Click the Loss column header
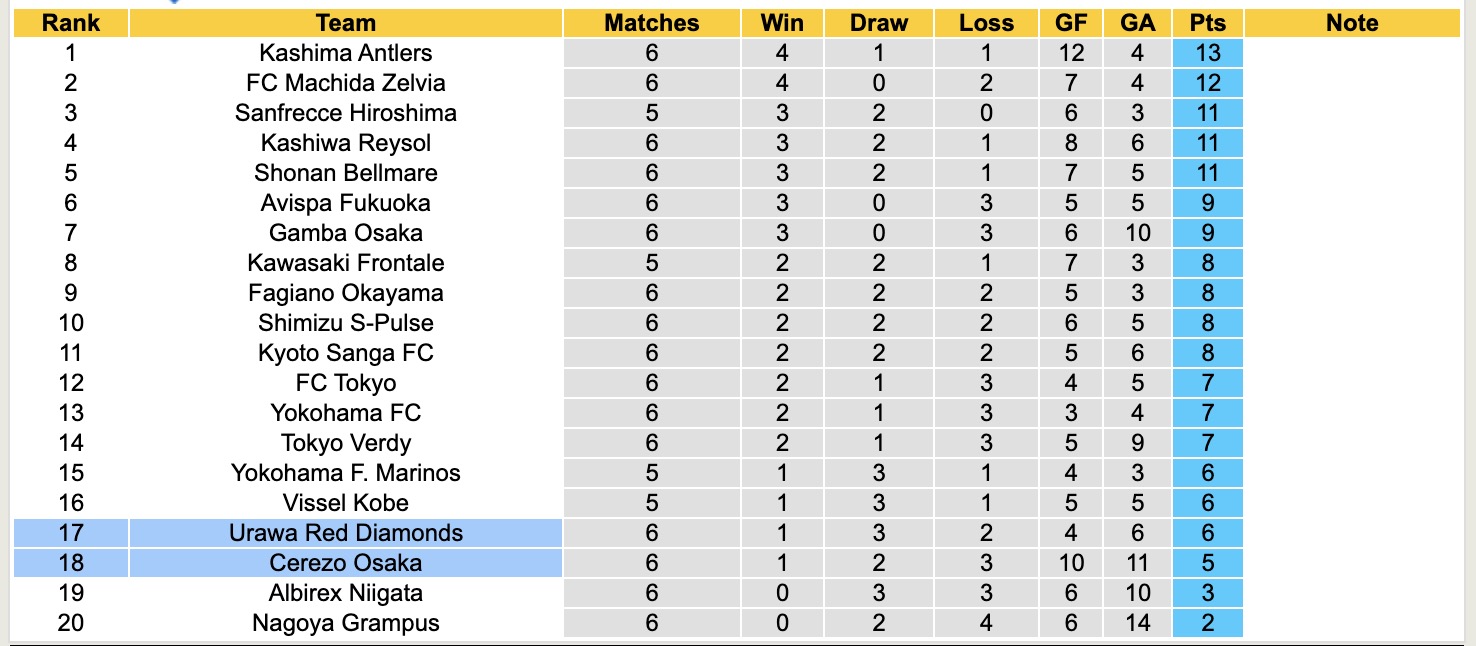1476x646 pixels. pyautogui.click(x=986, y=23)
